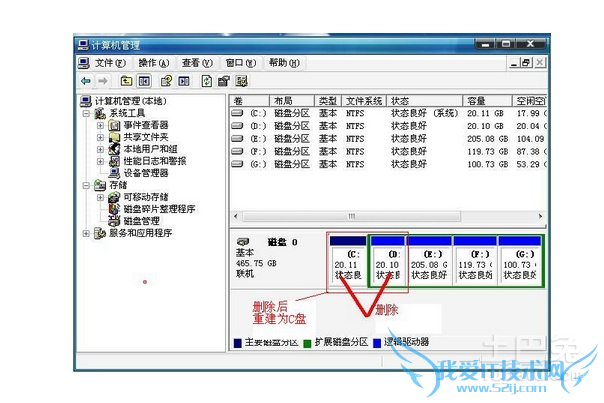
Task: Click the 共享文件夹 folder icon
Action: click(x=114, y=137)
